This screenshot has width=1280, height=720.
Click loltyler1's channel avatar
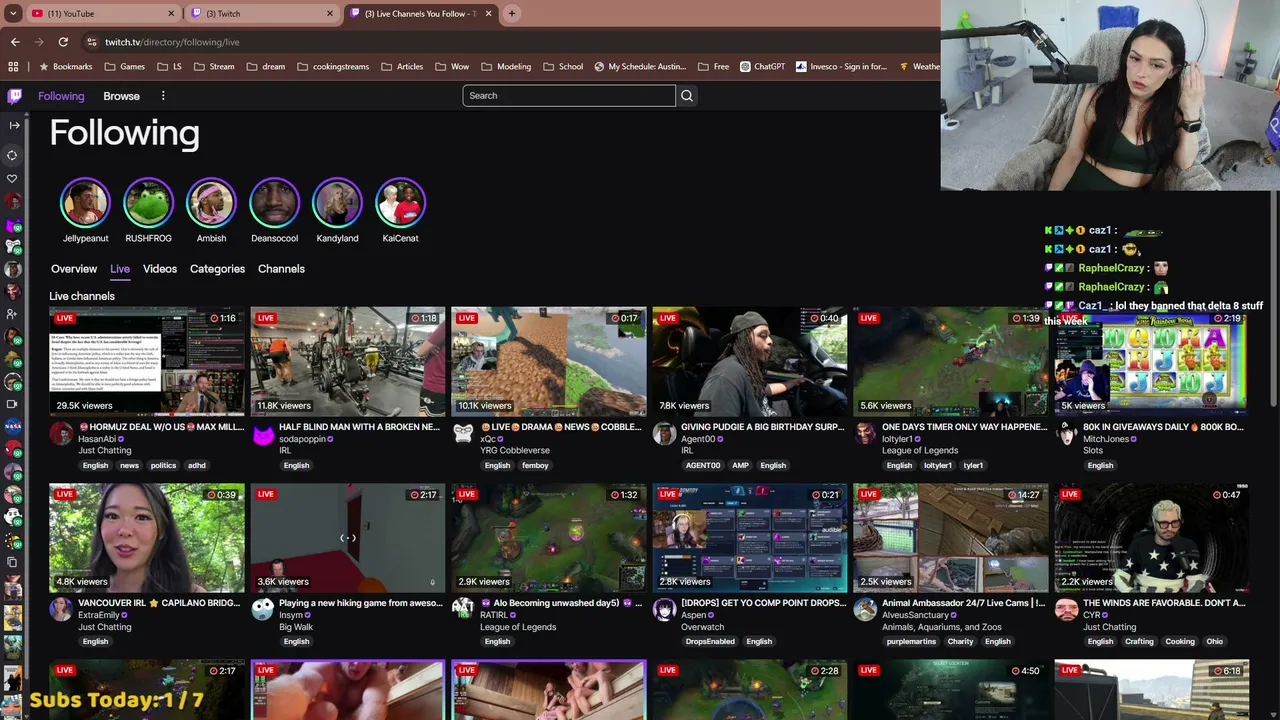tap(865, 433)
